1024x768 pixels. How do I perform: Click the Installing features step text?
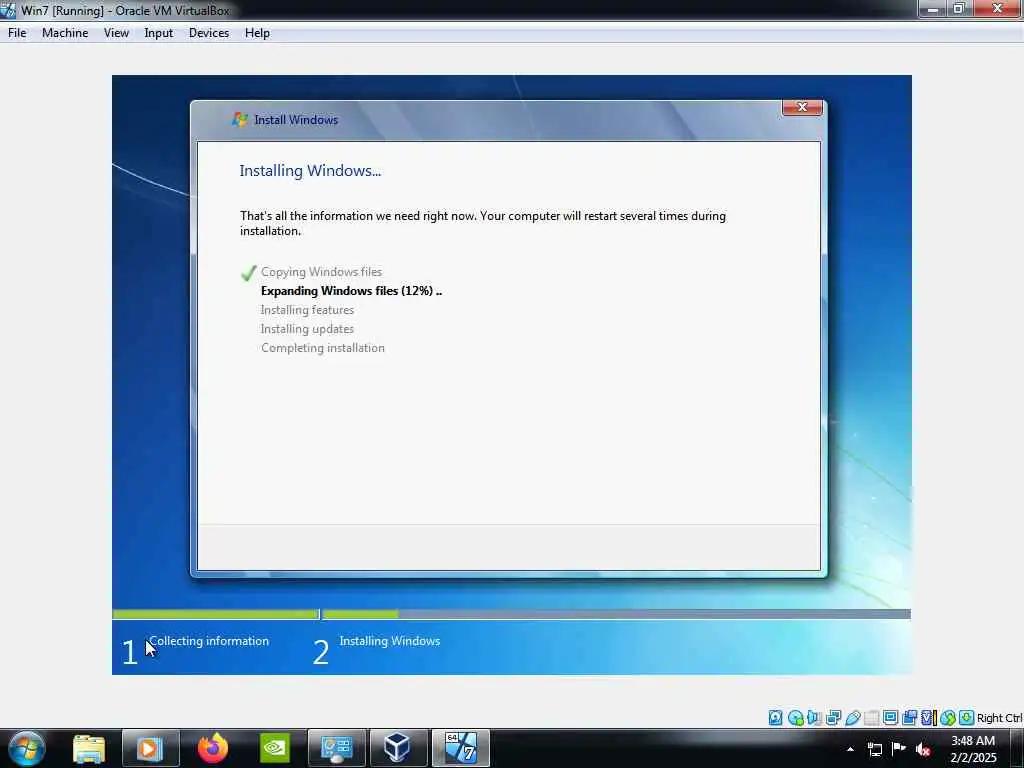[307, 310]
